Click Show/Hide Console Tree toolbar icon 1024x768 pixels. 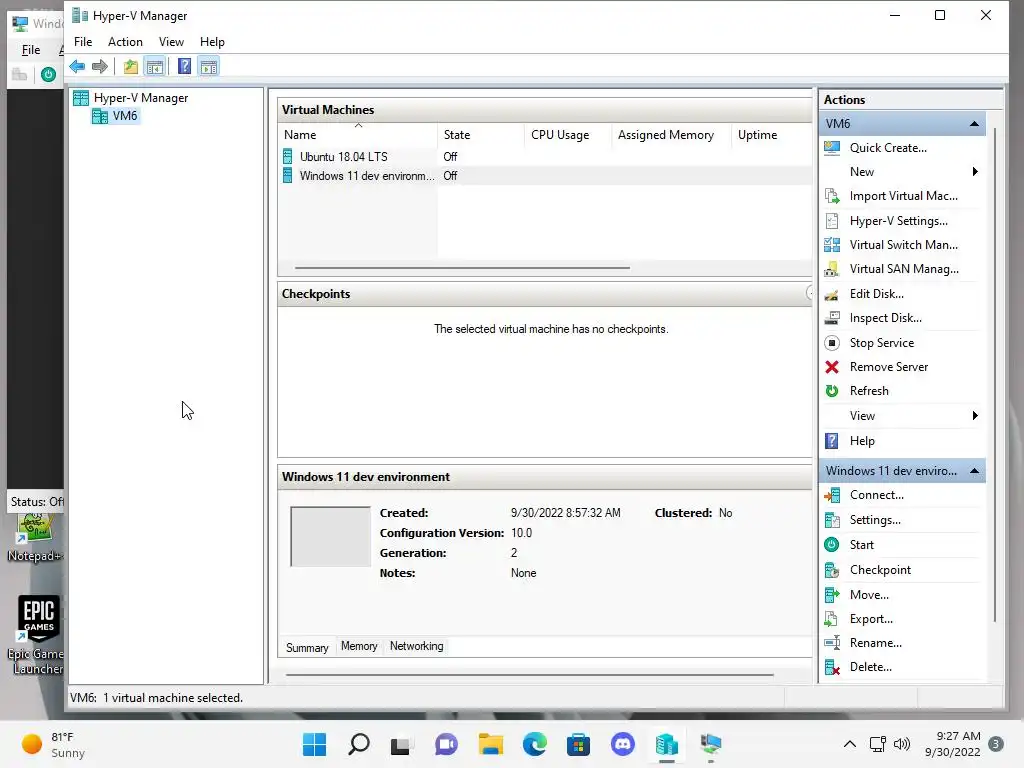click(155, 67)
